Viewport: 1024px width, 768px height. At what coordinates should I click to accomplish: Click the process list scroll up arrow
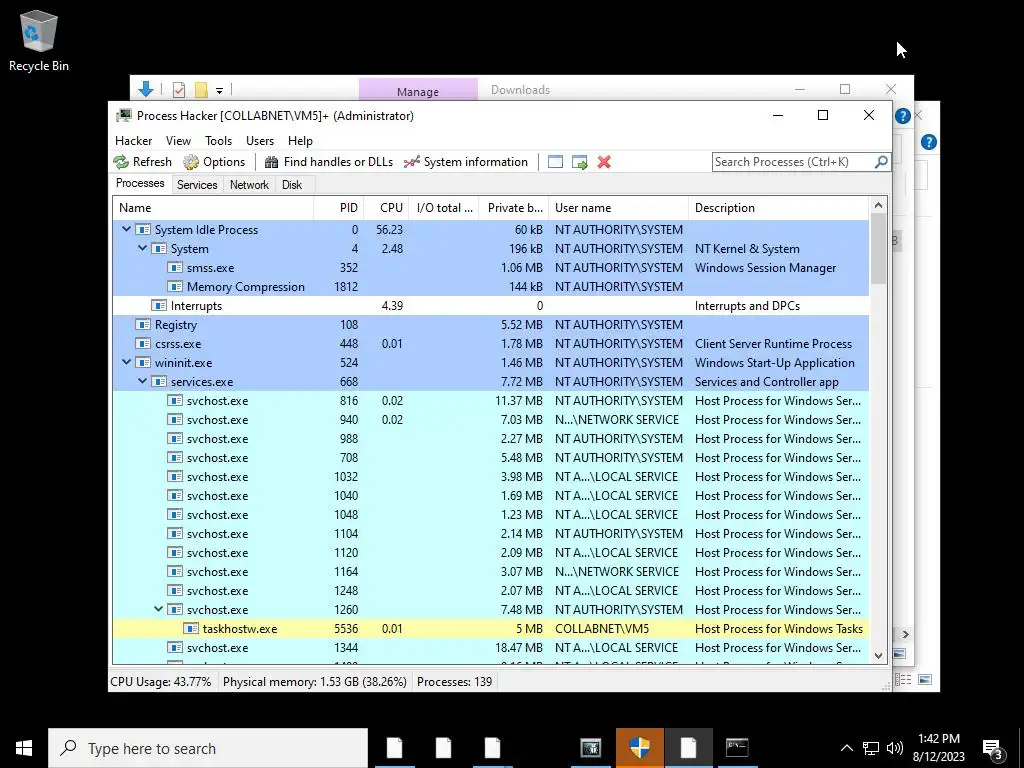[878, 205]
